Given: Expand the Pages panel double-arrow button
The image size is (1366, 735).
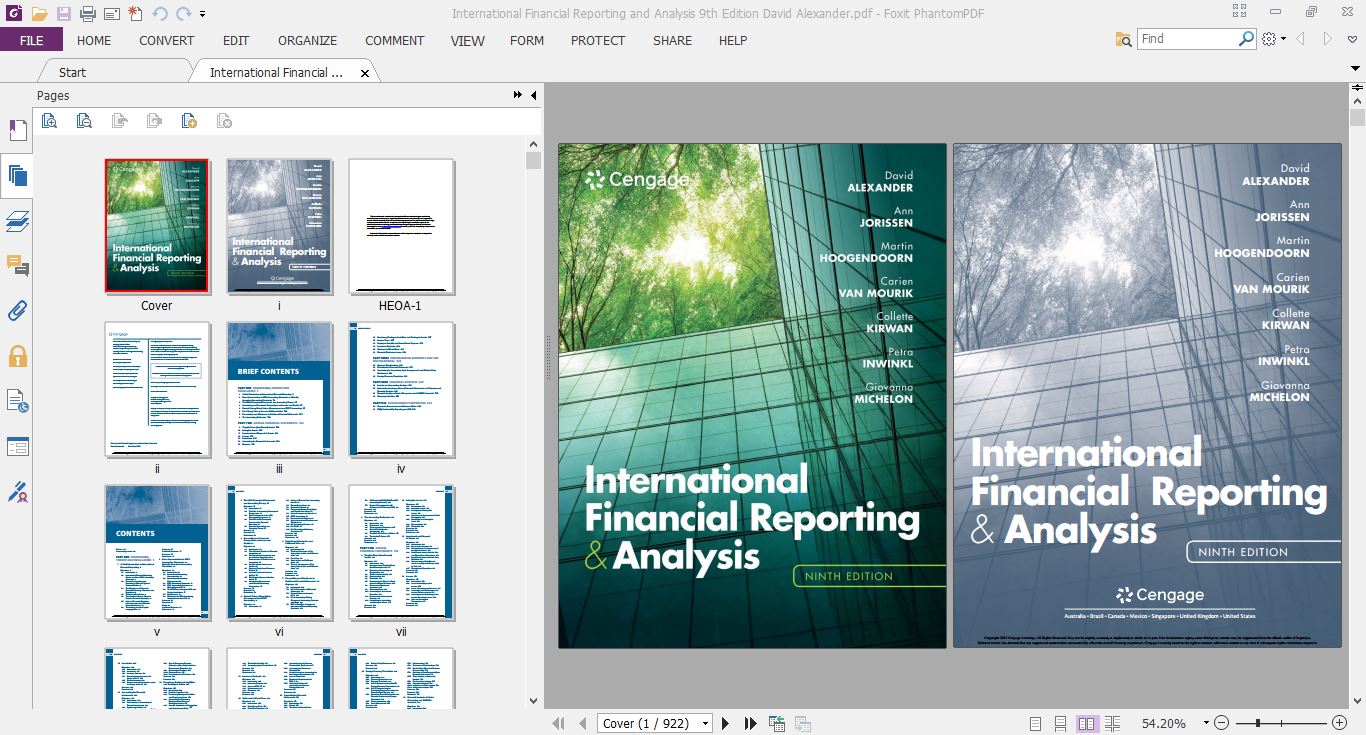Looking at the screenshot, I should click(x=517, y=95).
